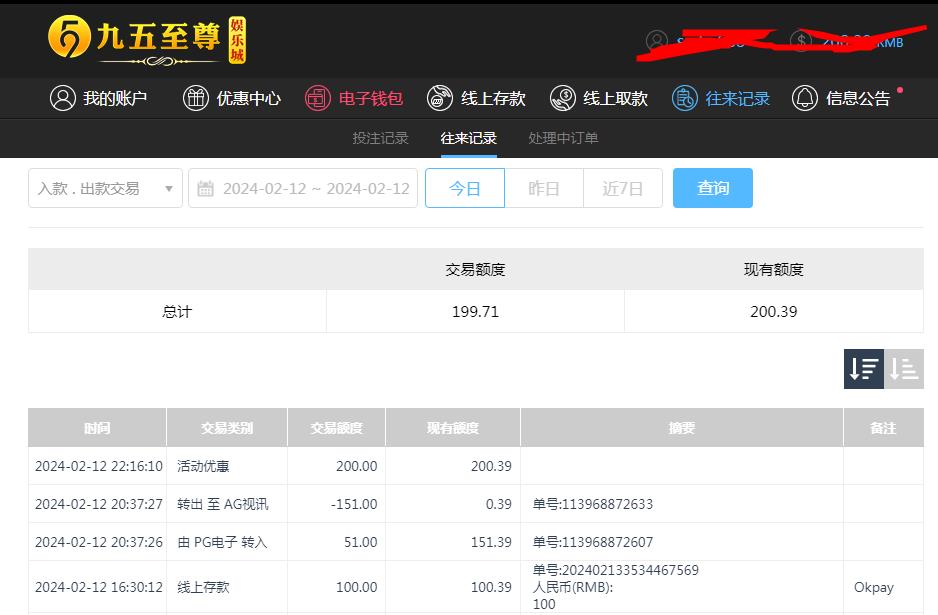The height and width of the screenshot is (615, 938).
Task: Click the 交易类别 column header
Action: [227, 428]
